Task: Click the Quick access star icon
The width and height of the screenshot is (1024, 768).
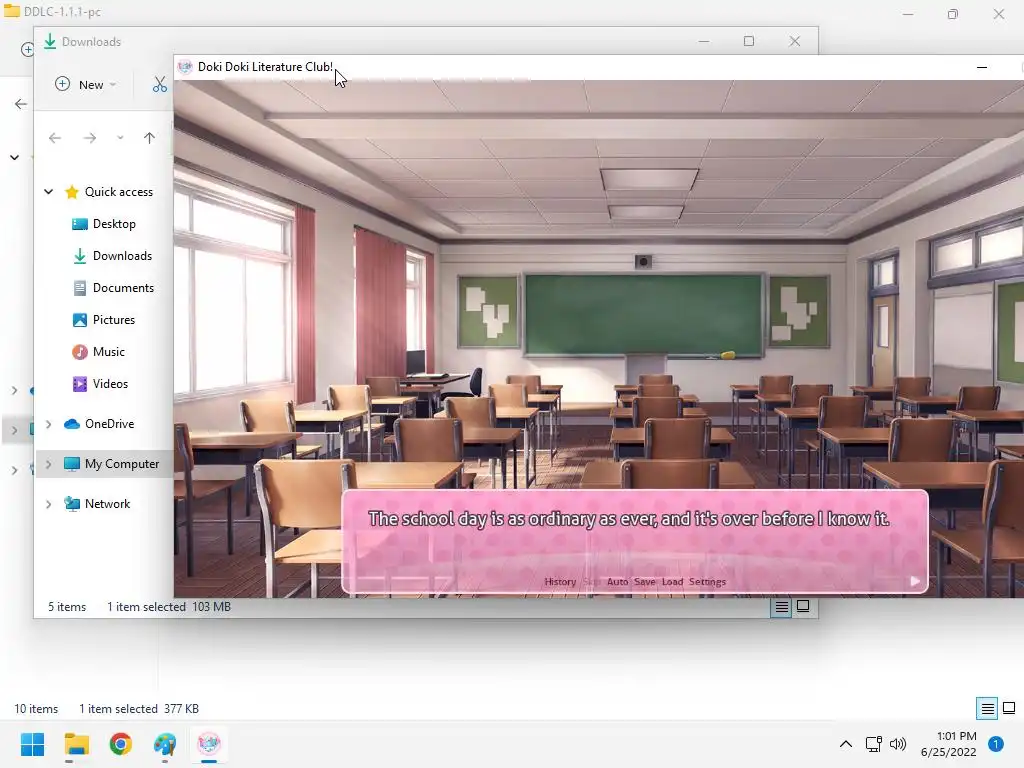Action: click(x=72, y=191)
